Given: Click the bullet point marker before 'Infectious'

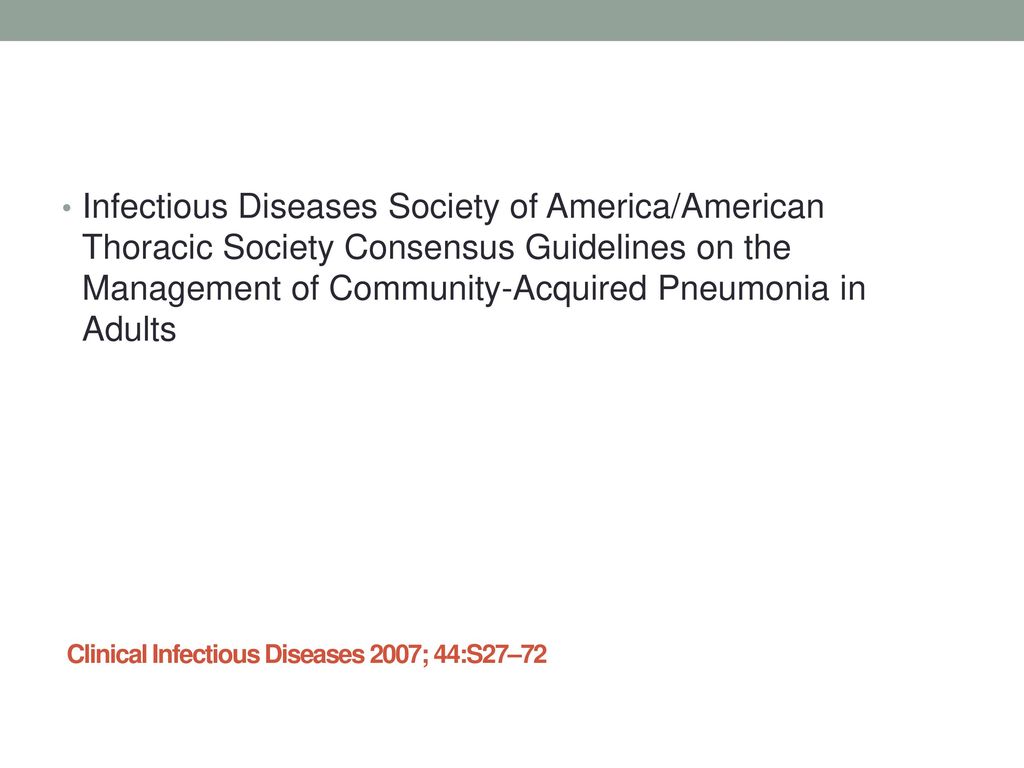Looking at the screenshot, I should click(x=66, y=209).
